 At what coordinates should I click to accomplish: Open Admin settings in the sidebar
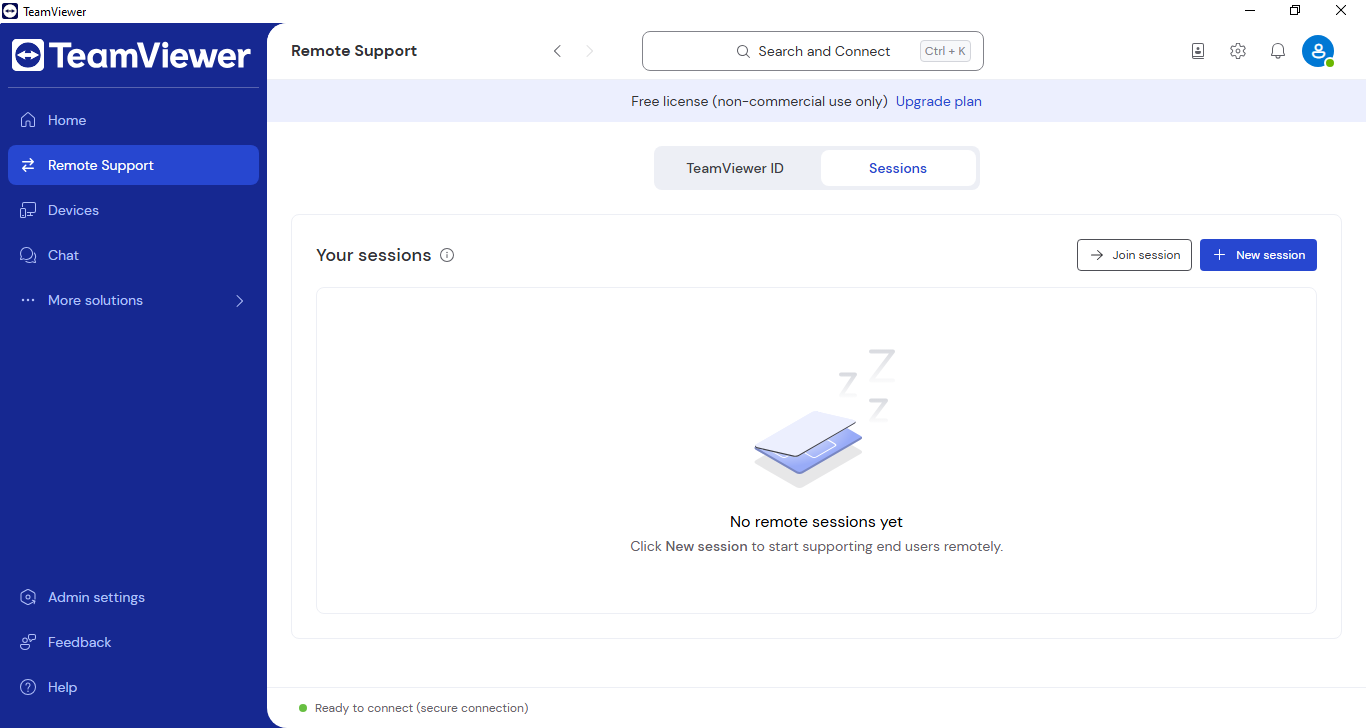pos(96,597)
